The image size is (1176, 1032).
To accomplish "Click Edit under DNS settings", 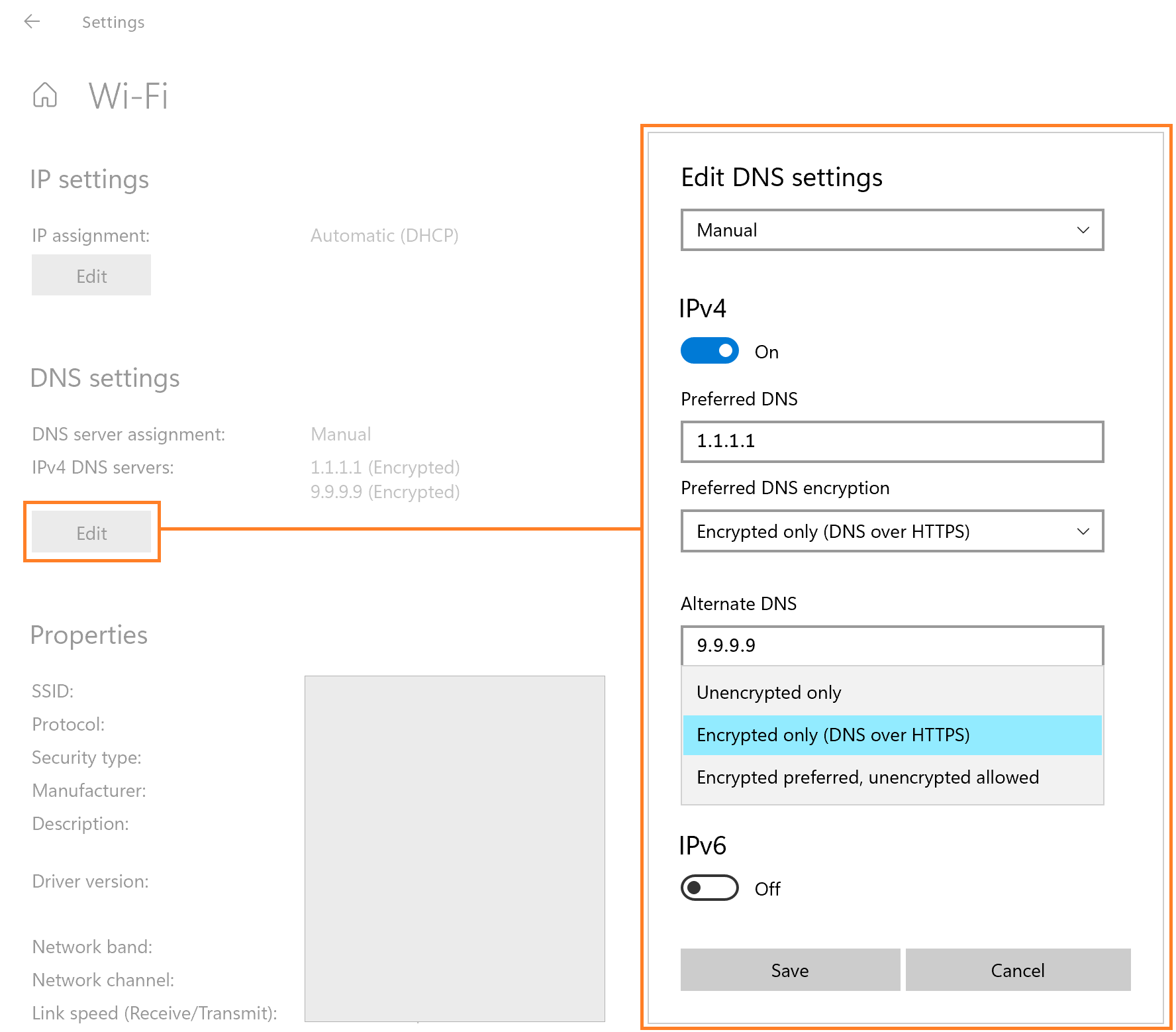I will pos(91,532).
